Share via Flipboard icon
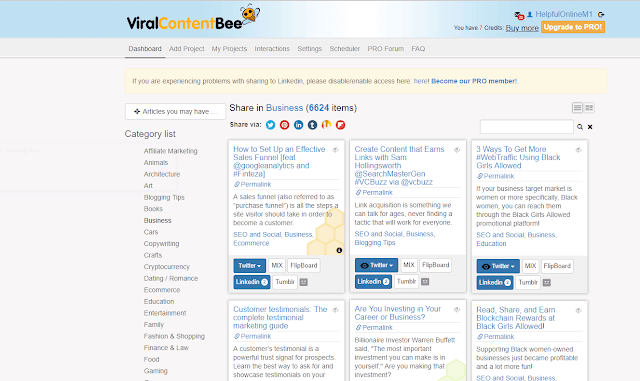Image resolution: width=640 pixels, height=381 pixels. (340, 125)
